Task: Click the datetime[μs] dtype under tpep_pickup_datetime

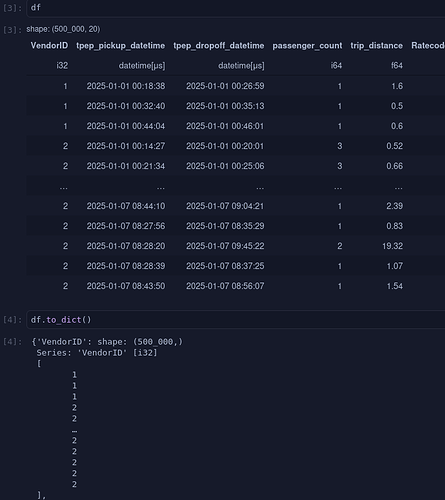Action: (142, 66)
